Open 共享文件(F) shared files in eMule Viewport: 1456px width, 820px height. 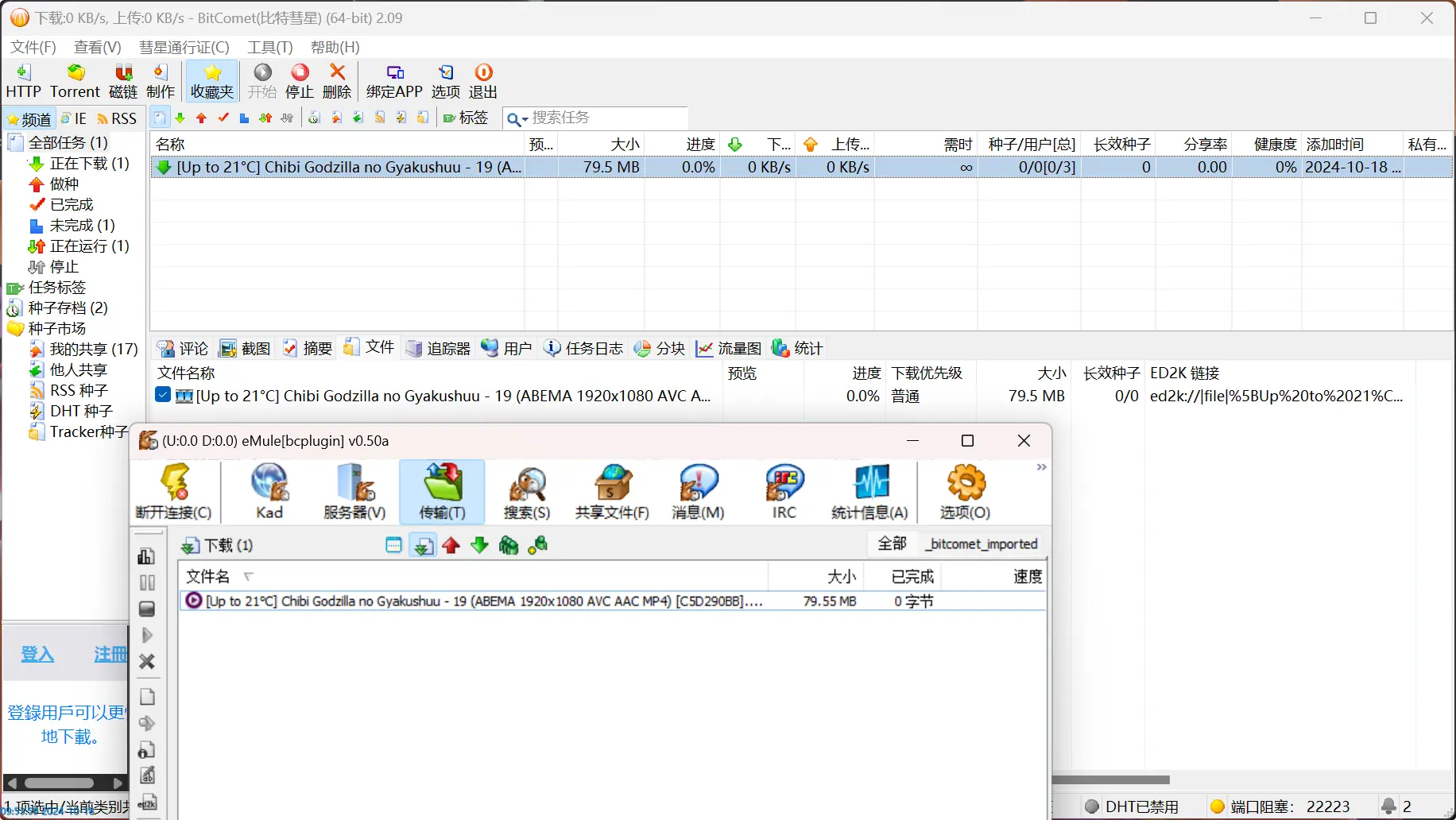(612, 491)
